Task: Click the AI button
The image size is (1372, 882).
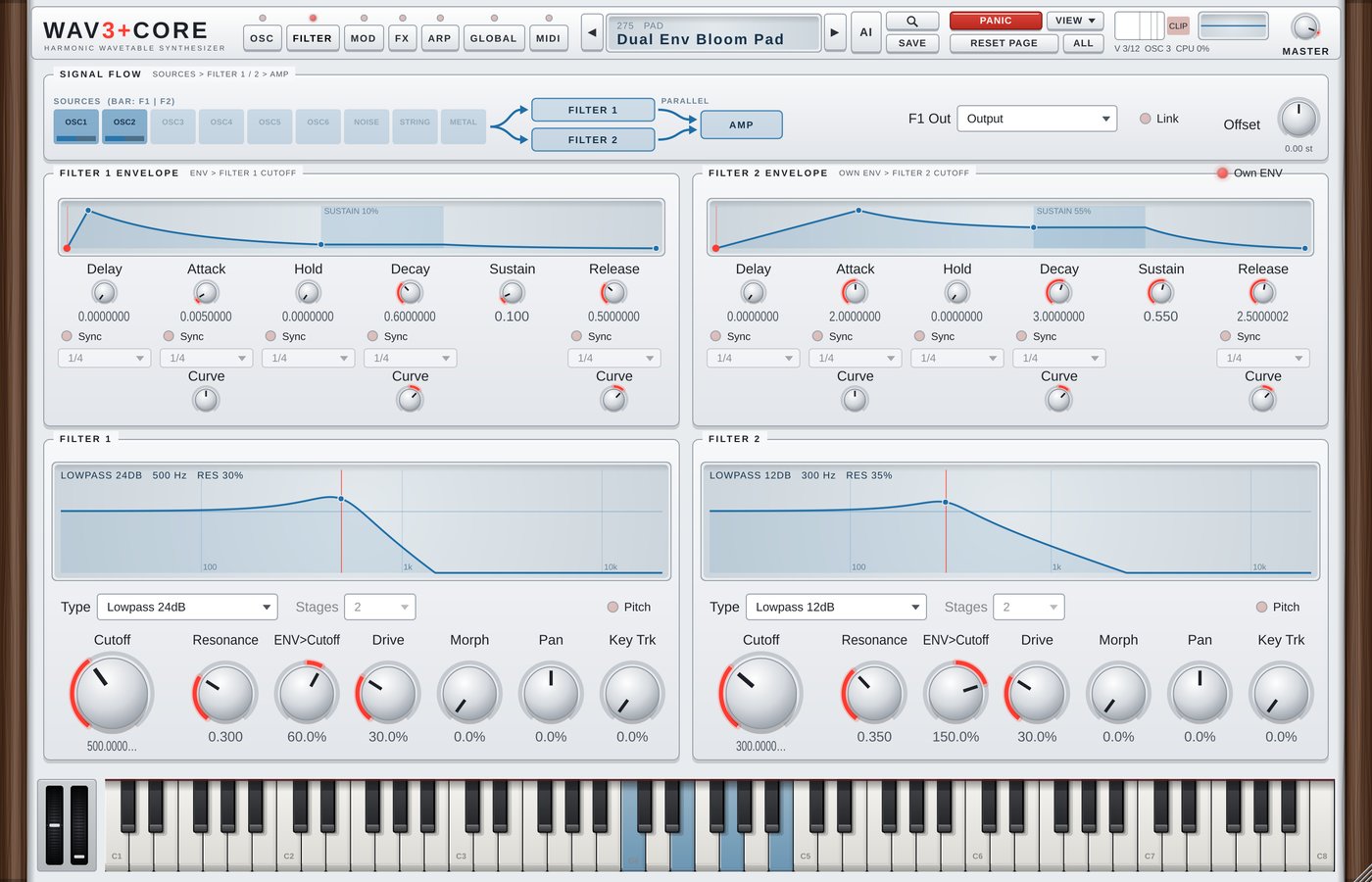Action: [865, 32]
